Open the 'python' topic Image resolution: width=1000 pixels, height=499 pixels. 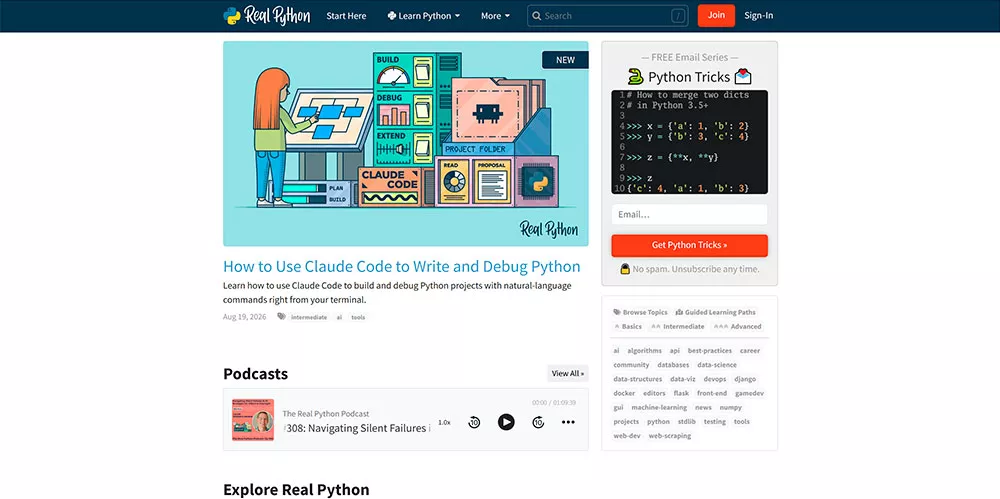(x=659, y=422)
